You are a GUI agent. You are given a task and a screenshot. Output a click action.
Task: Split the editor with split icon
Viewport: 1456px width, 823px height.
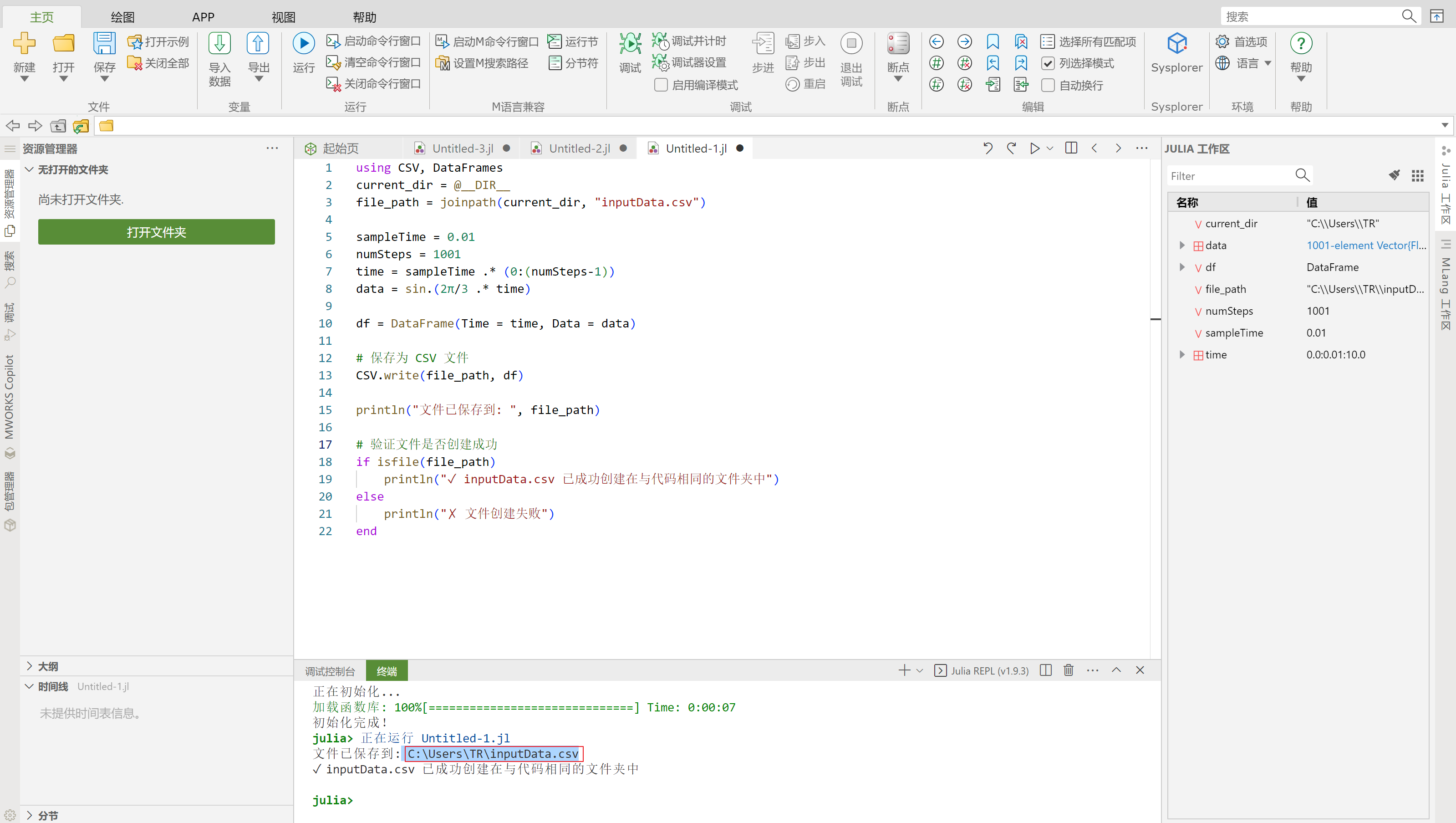tap(1070, 148)
